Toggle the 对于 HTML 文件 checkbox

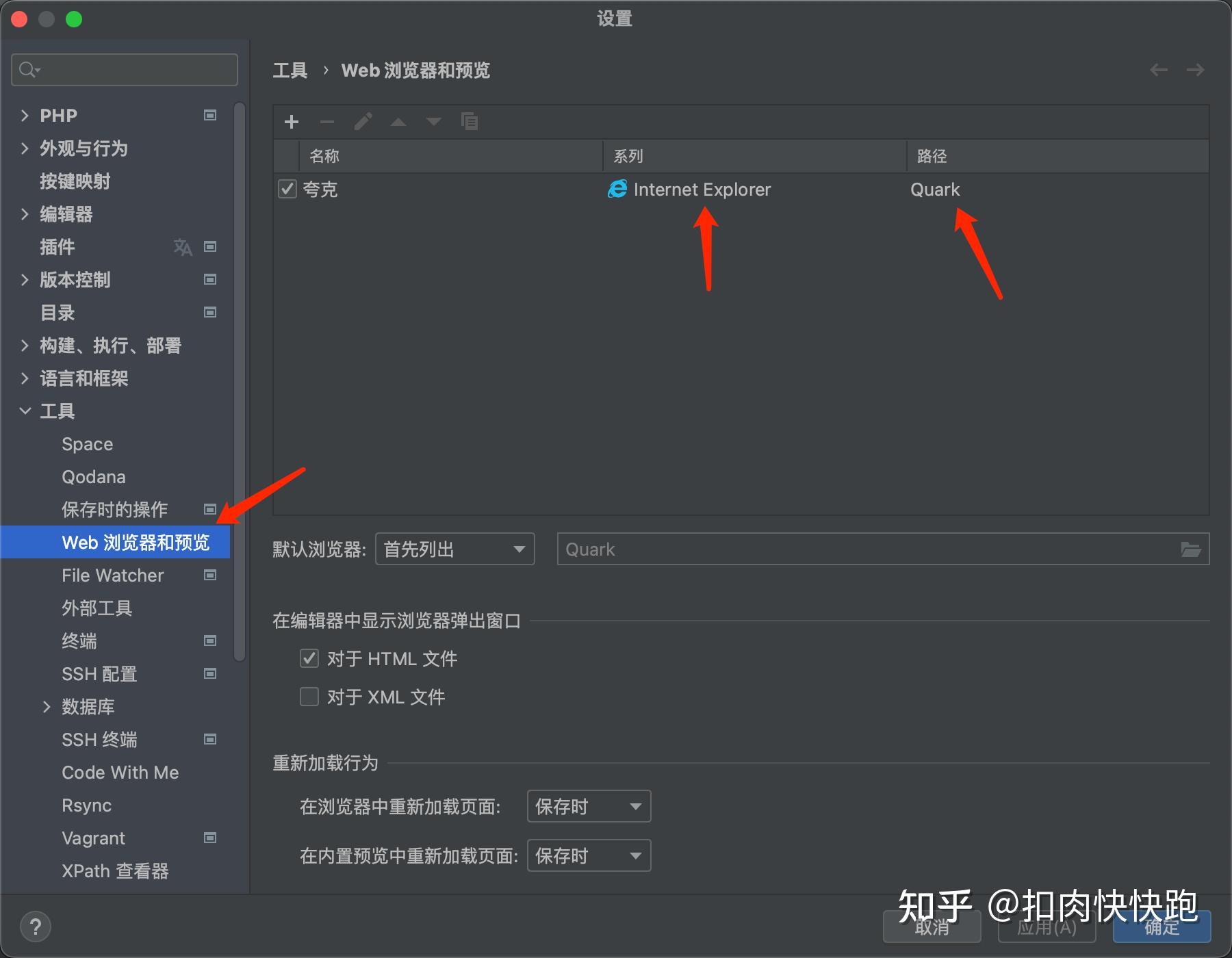pyautogui.click(x=309, y=658)
